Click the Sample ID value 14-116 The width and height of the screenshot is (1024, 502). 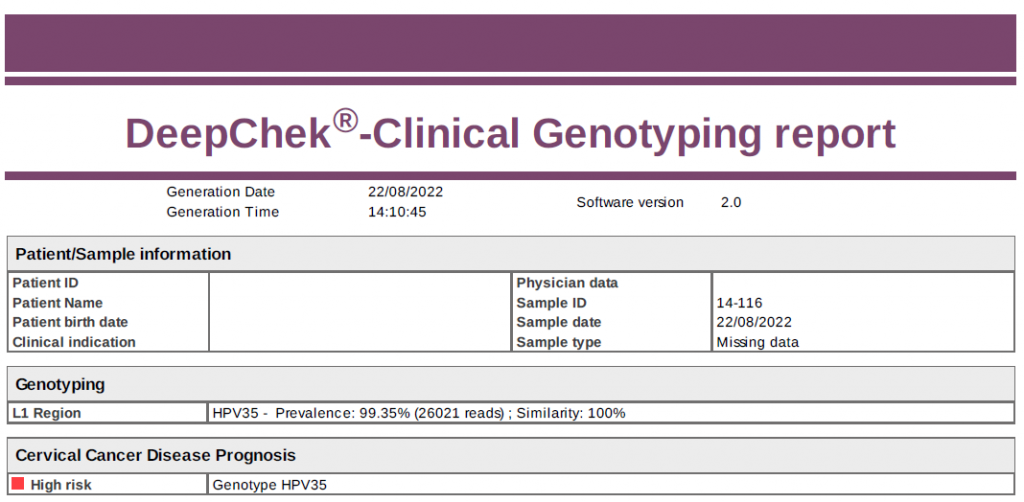[740, 303]
